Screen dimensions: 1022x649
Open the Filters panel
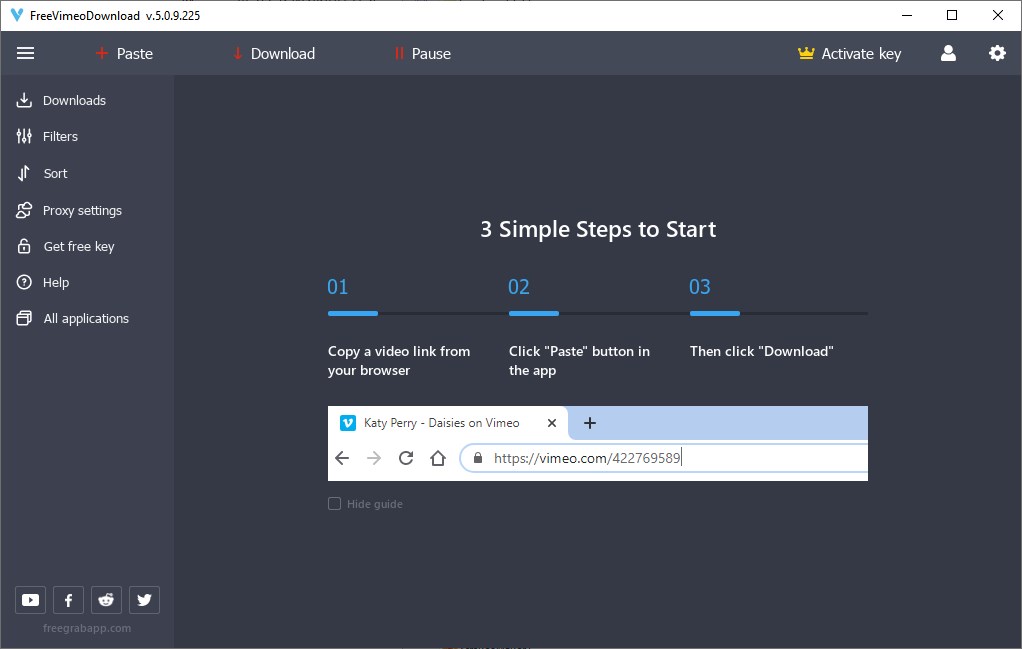[x=60, y=136]
